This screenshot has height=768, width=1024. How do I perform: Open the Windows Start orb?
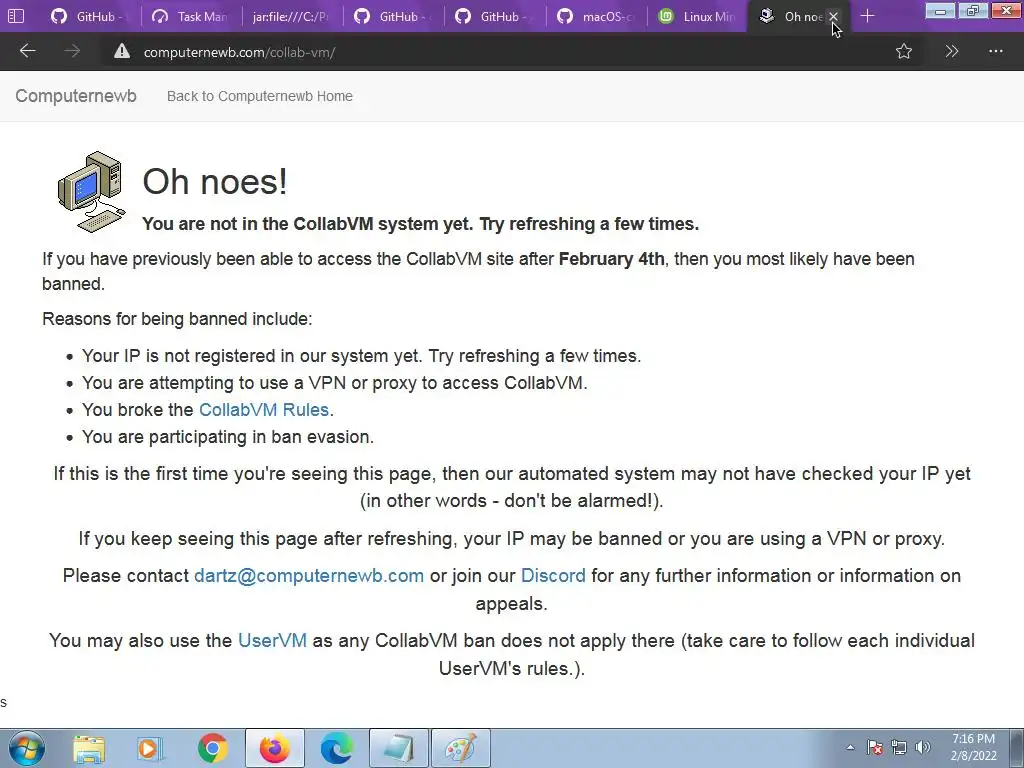[x=27, y=748]
